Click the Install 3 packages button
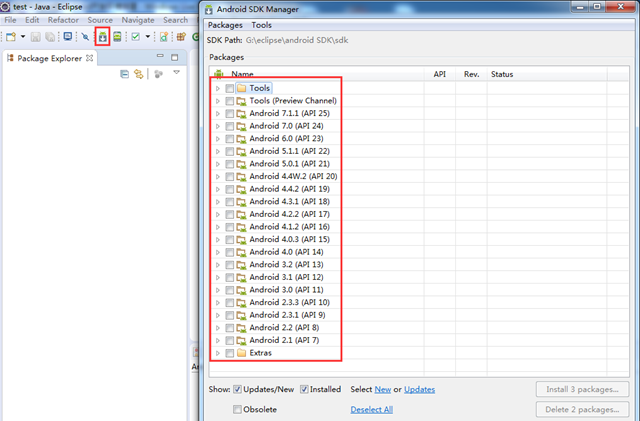Screen dimensions: 640x421 point(582,390)
